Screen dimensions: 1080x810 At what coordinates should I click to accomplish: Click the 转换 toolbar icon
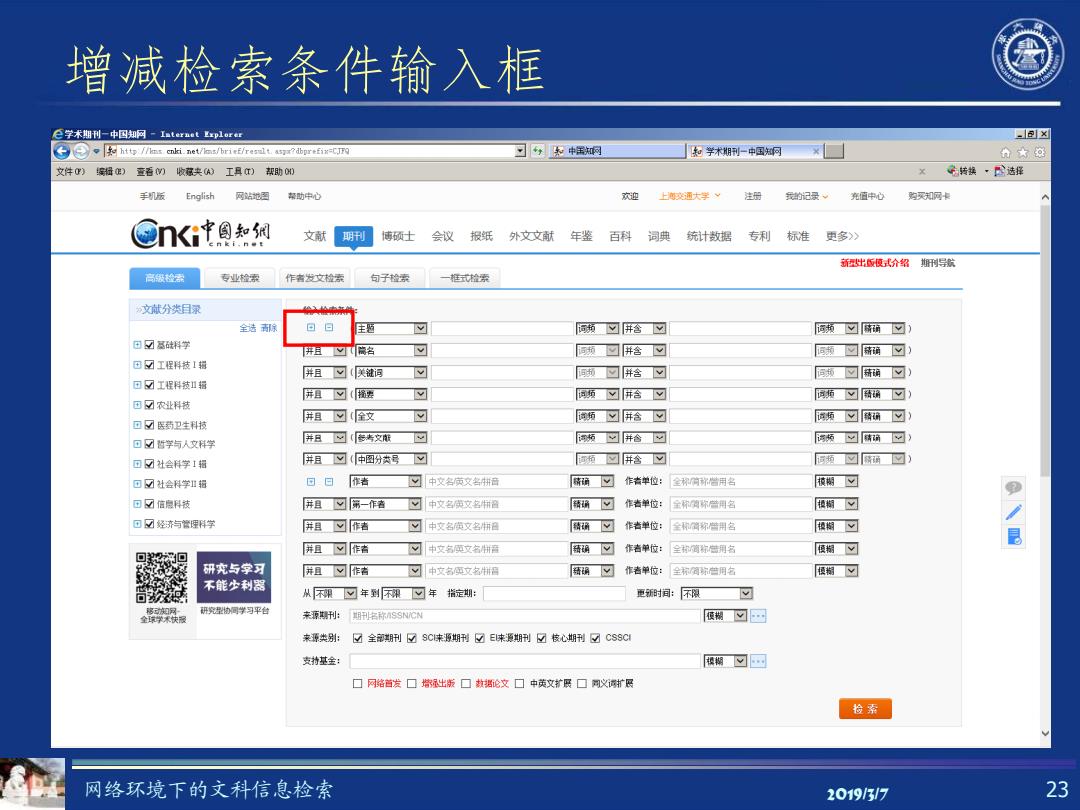point(962,171)
